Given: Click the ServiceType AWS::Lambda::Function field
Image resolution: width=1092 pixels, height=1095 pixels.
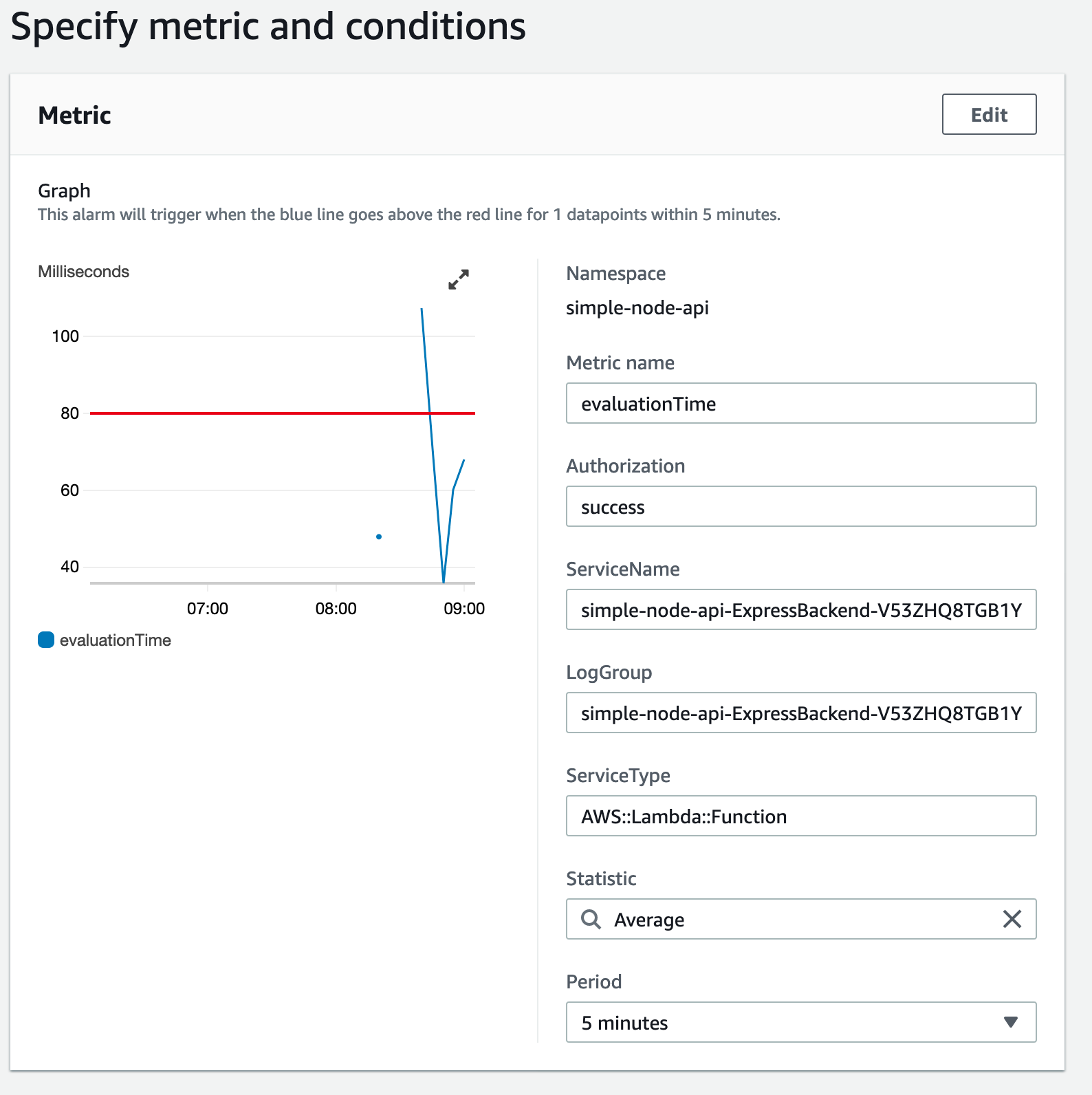Looking at the screenshot, I should (801, 816).
